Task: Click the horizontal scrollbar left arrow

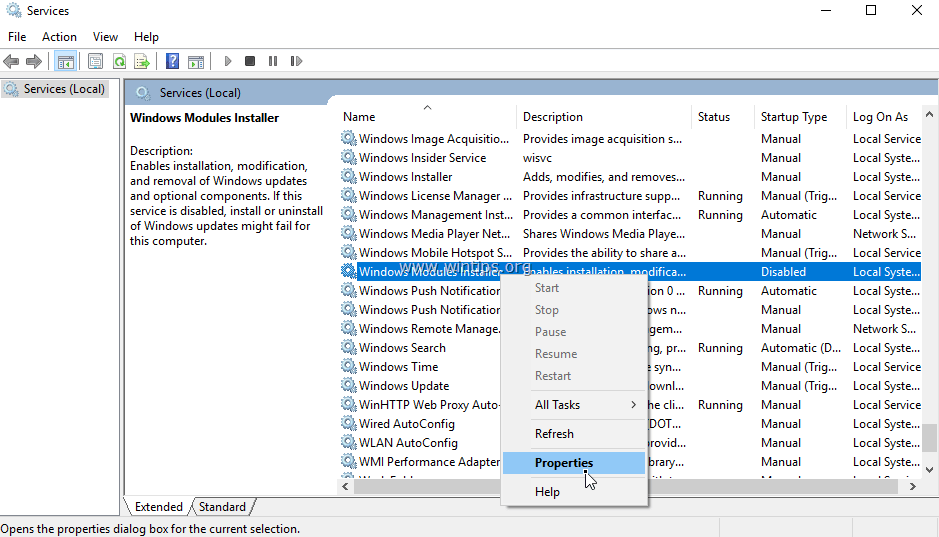Action: coord(345,487)
